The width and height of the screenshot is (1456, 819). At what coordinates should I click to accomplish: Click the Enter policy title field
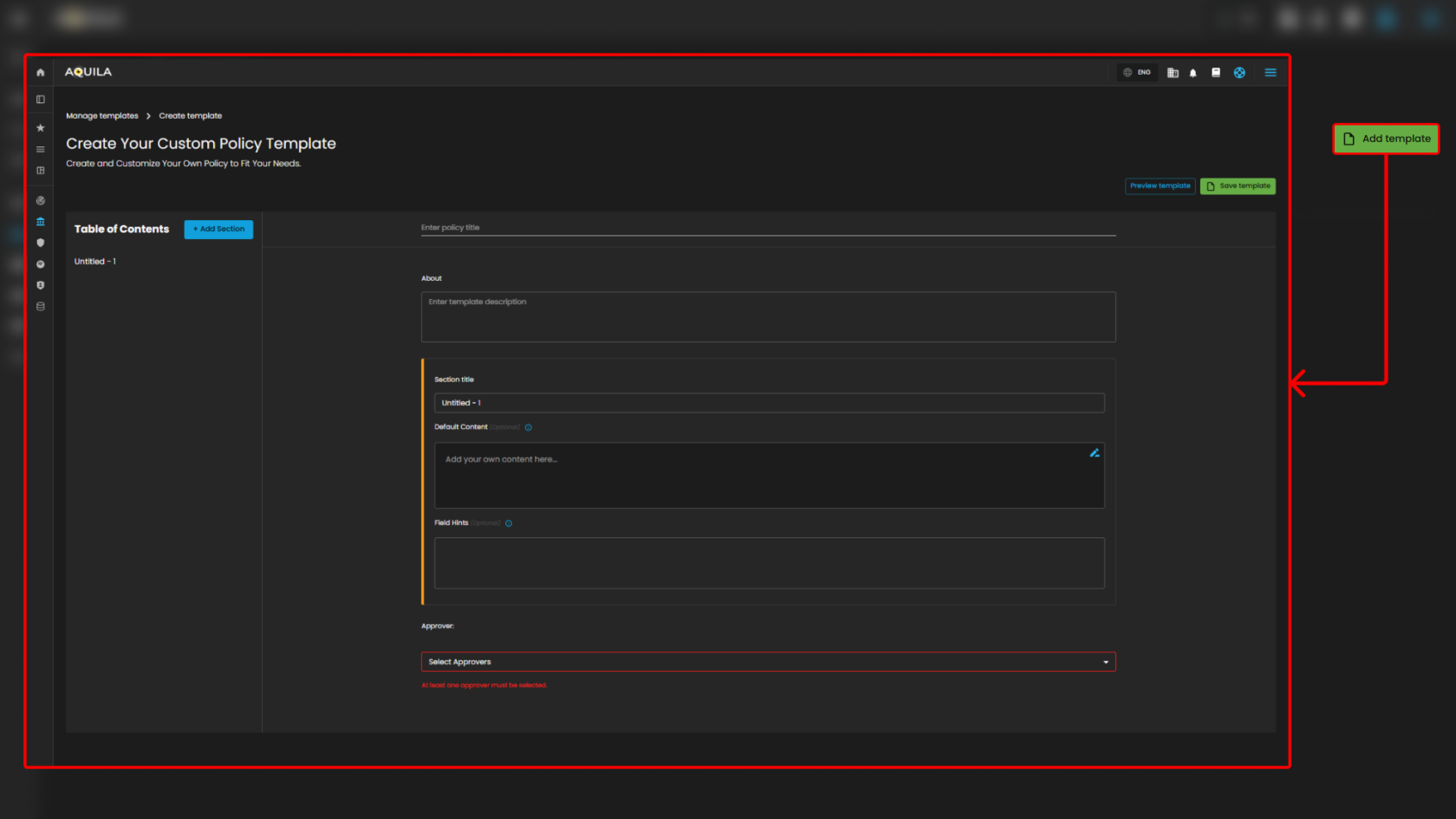click(x=768, y=228)
